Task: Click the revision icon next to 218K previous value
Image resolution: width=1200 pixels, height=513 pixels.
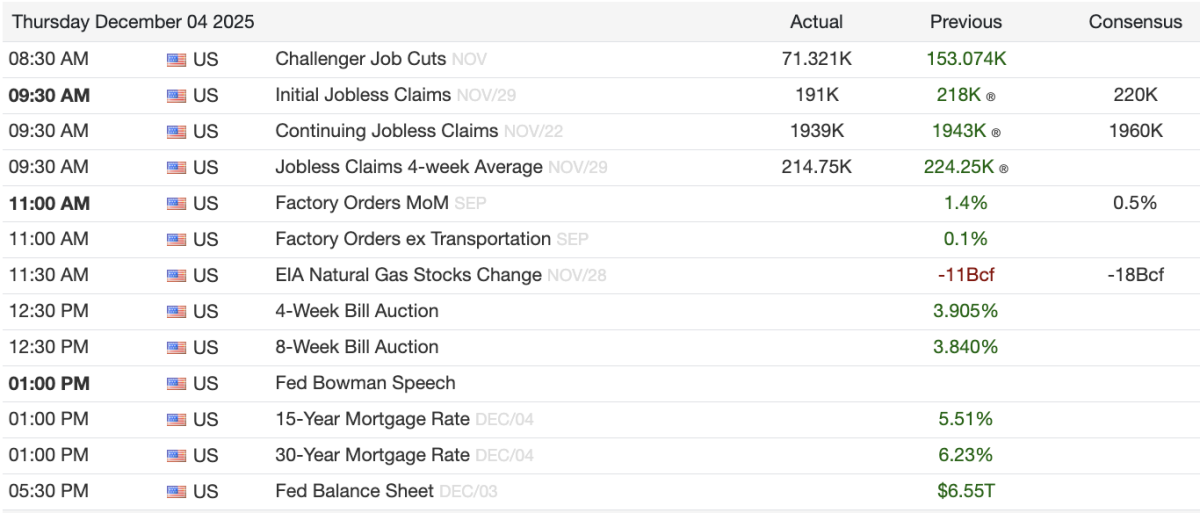Action: click(991, 97)
